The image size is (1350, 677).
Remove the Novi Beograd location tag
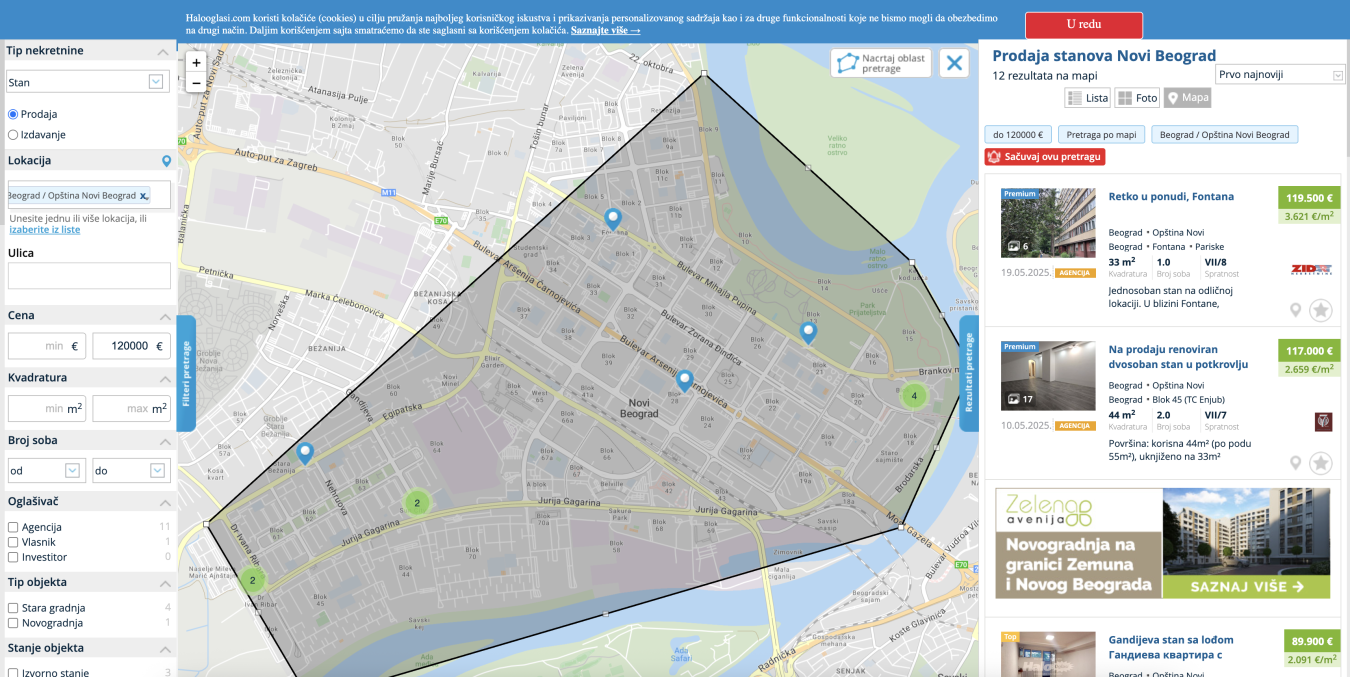pyautogui.click(x=144, y=196)
